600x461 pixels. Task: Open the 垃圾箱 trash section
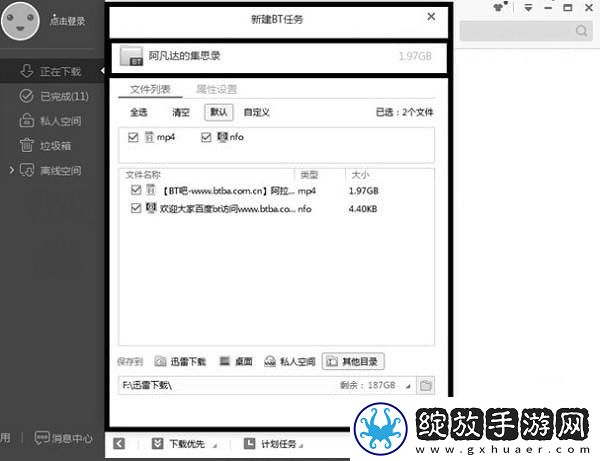pyautogui.click(x=45, y=146)
